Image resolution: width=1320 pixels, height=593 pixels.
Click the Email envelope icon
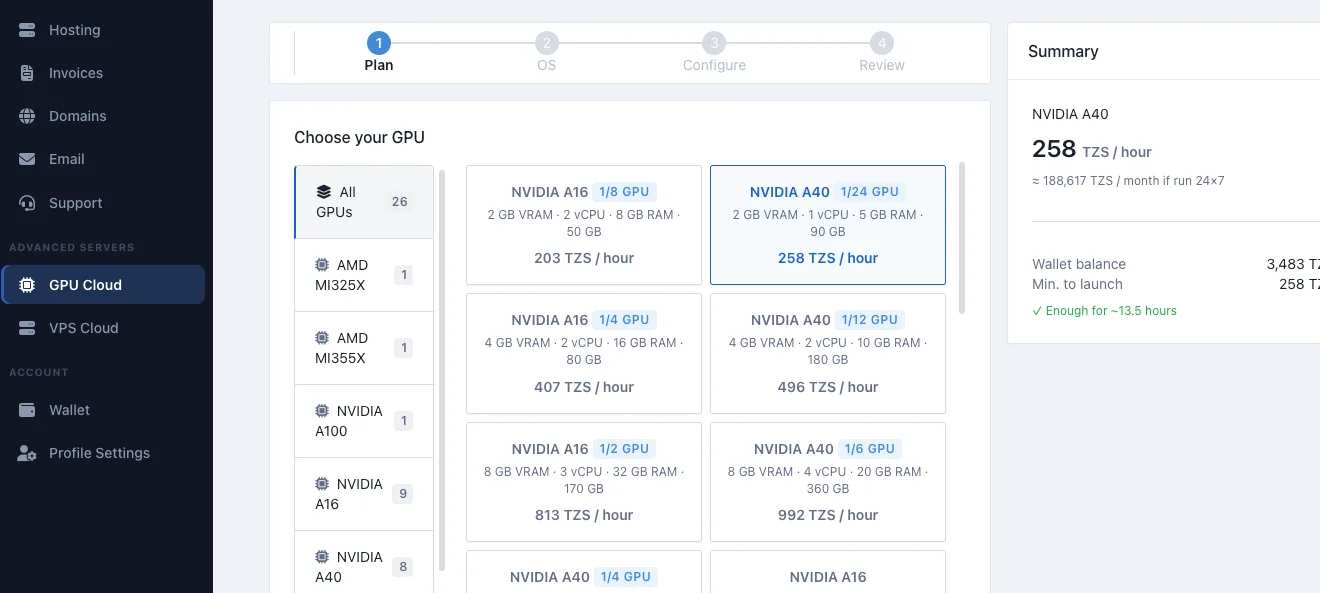pyautogui.click(x=27, y=159)
